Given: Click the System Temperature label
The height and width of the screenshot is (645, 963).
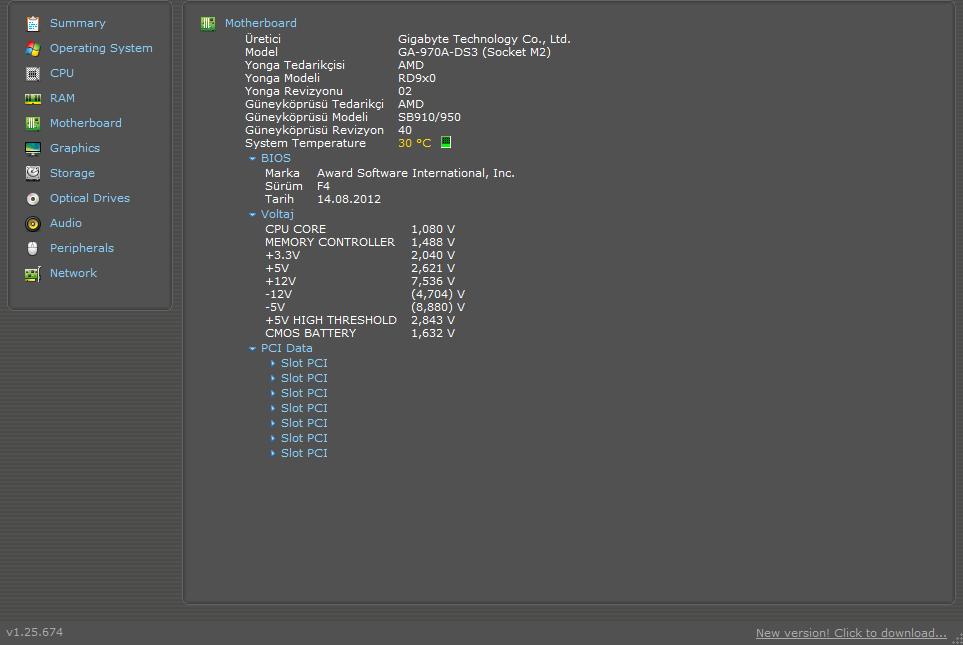Looking at the screenshot, I should pyautogui.click(x=305, y=143).
